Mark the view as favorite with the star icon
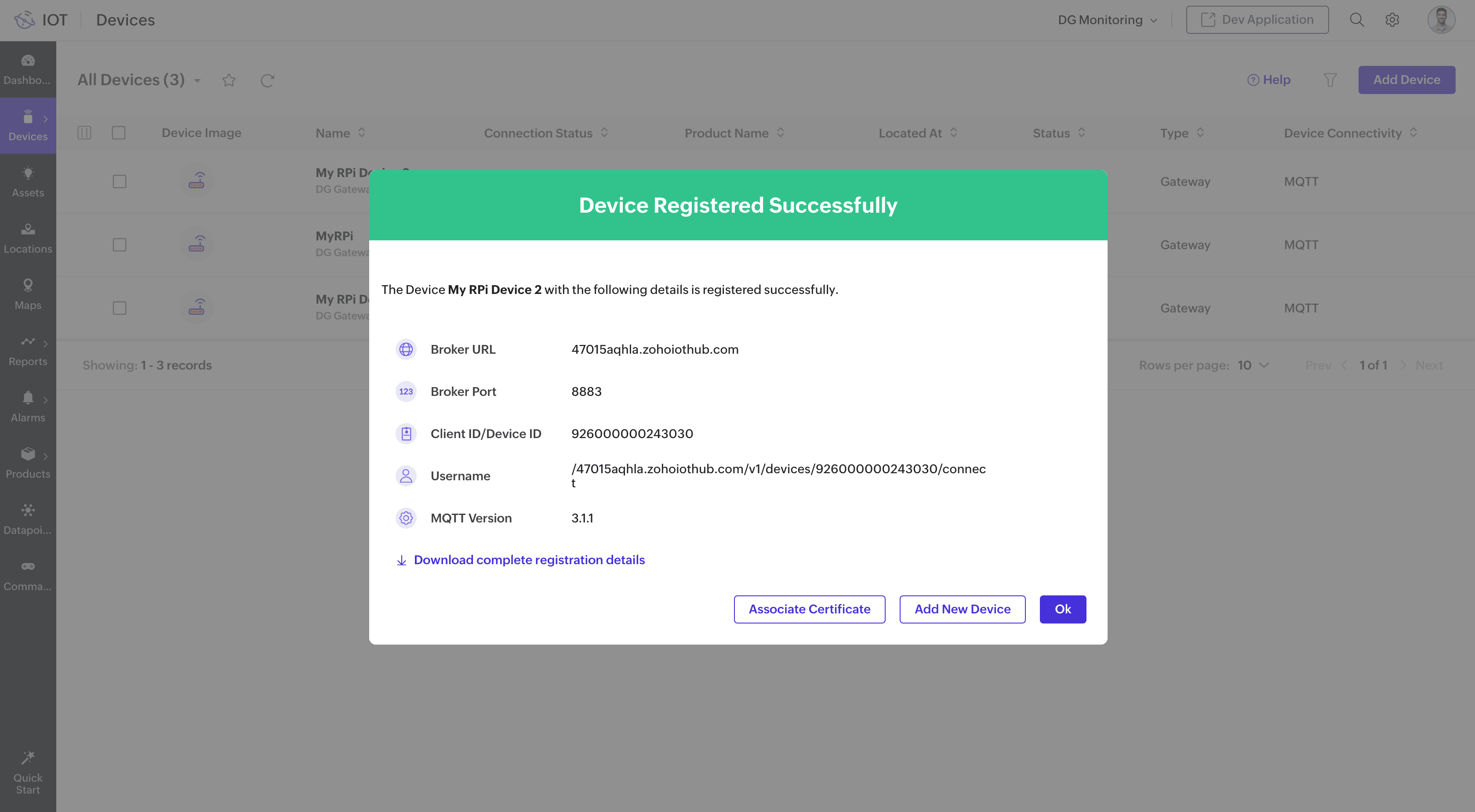 click(229, 80)
